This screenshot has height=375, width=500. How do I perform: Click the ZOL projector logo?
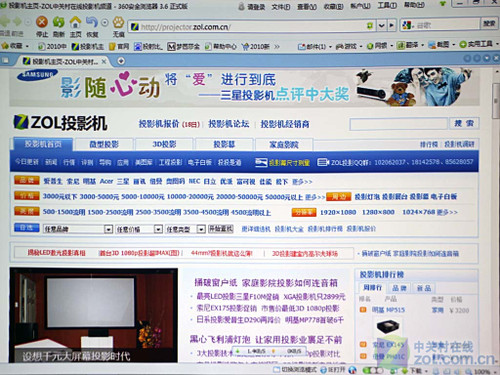(x=60, y=123)
